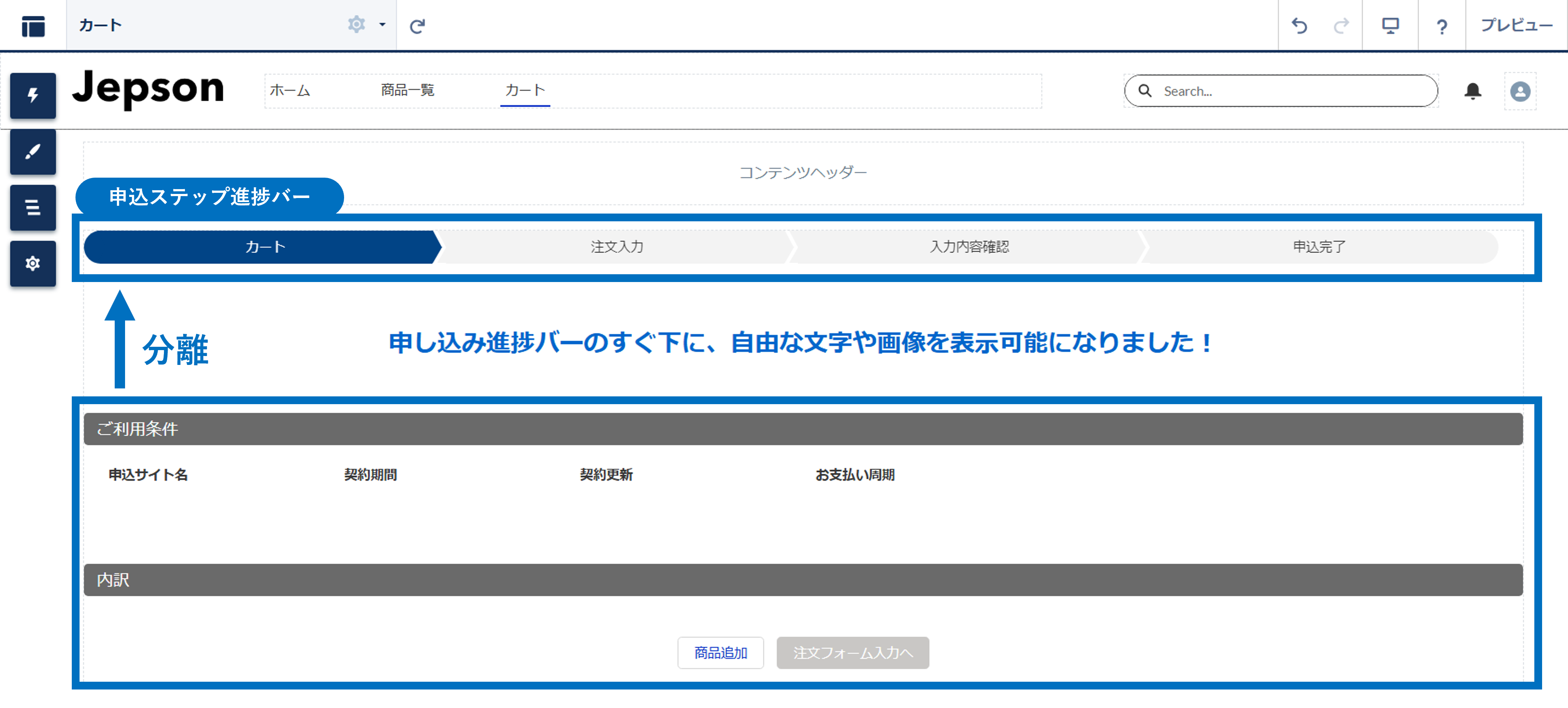This screenshot has width=1568, height=708.
Task: Click the 契約更新 column label
Action: point(606,475)
